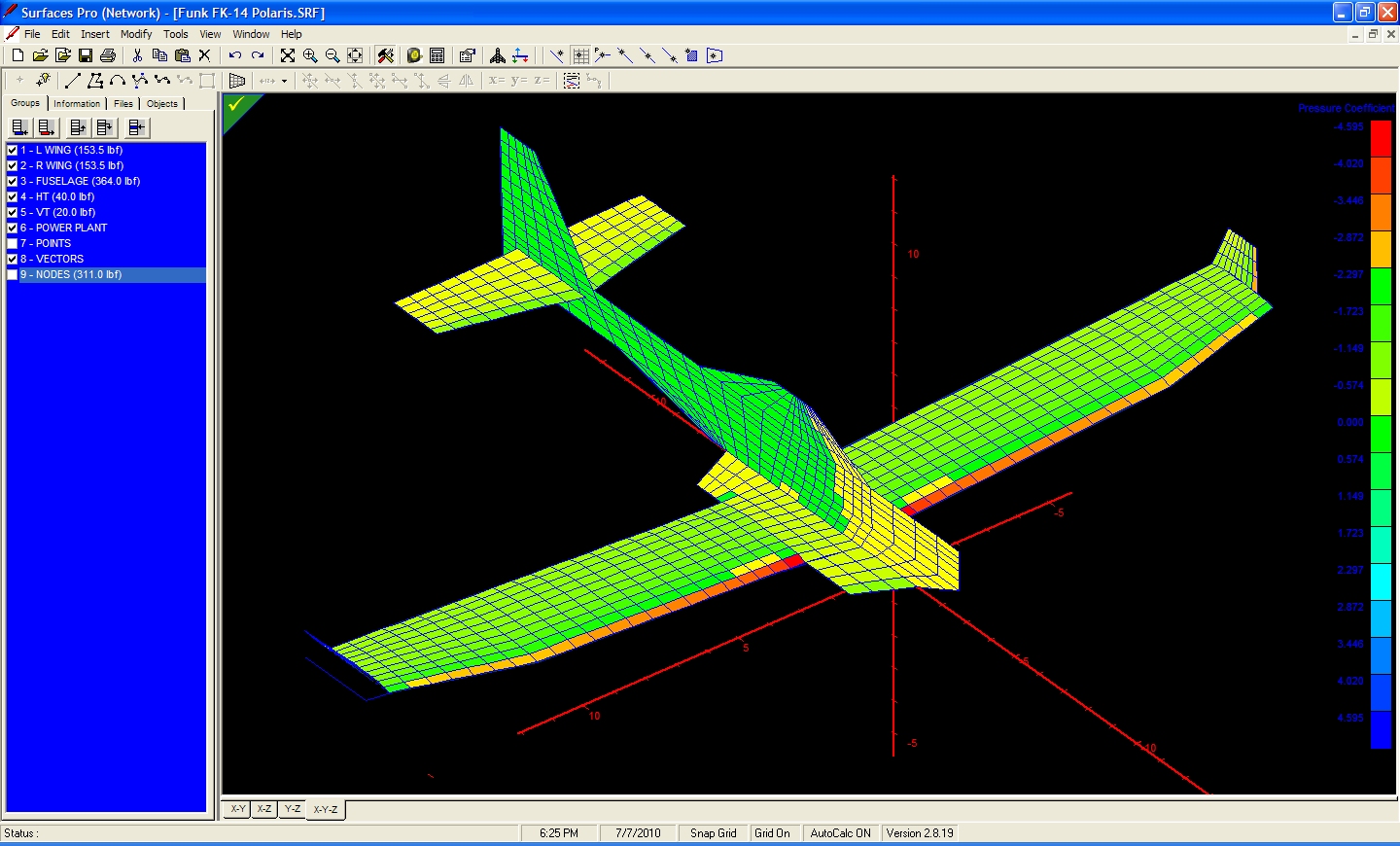Screen dimensions: 1400x846
Task: Select the arc curve drawing tool
Action: (118, 81)
